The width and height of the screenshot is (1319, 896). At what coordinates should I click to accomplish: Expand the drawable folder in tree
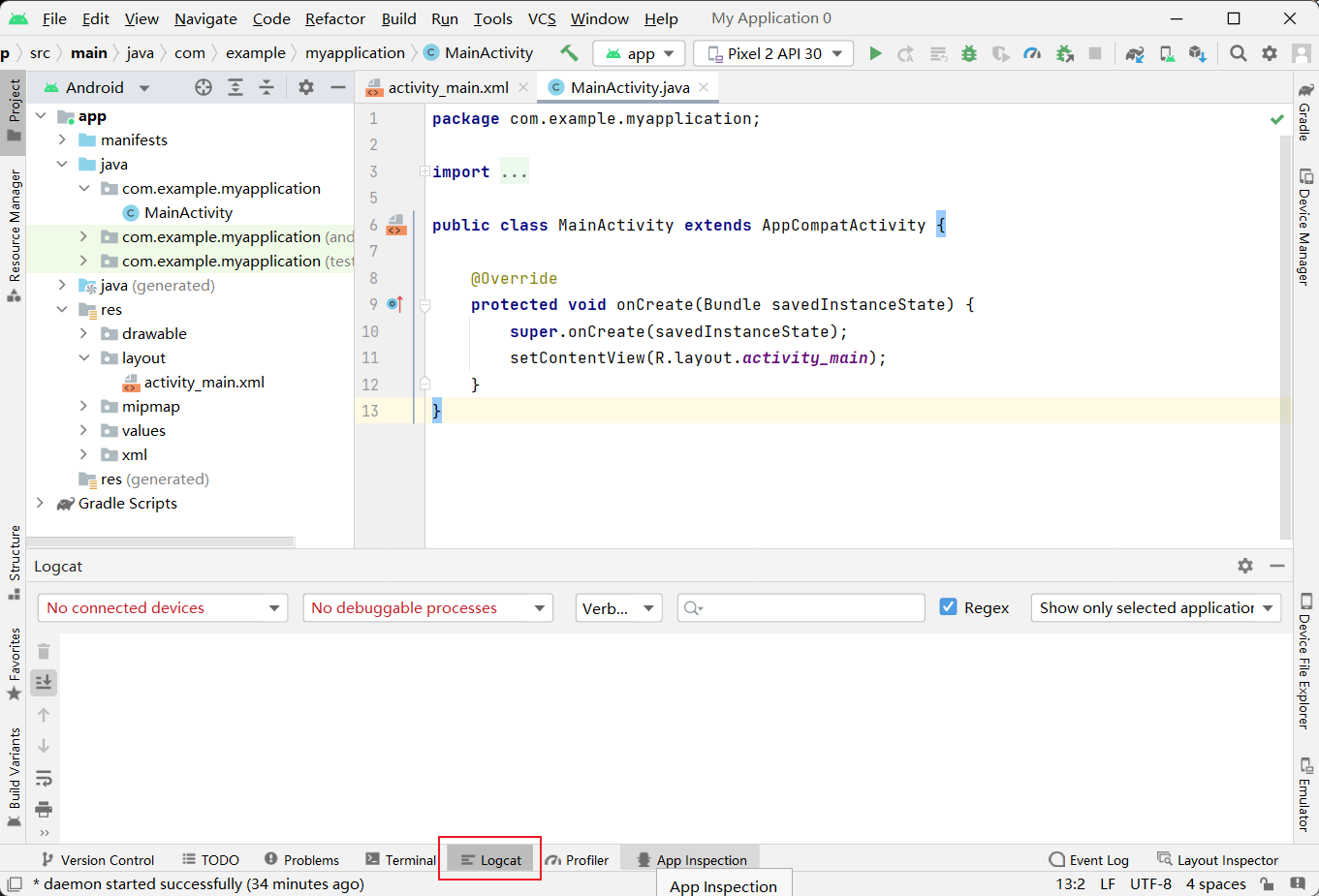[x=83, y=333]
